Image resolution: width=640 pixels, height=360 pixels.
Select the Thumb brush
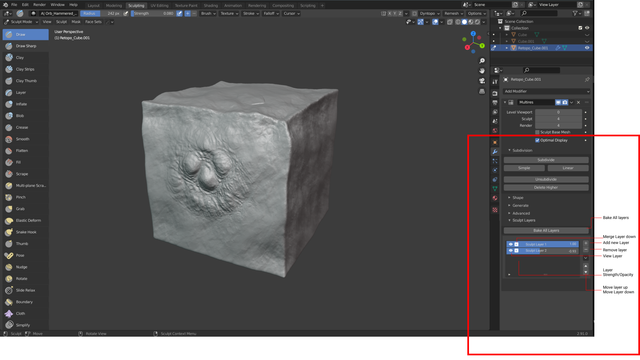pos(25,244)
